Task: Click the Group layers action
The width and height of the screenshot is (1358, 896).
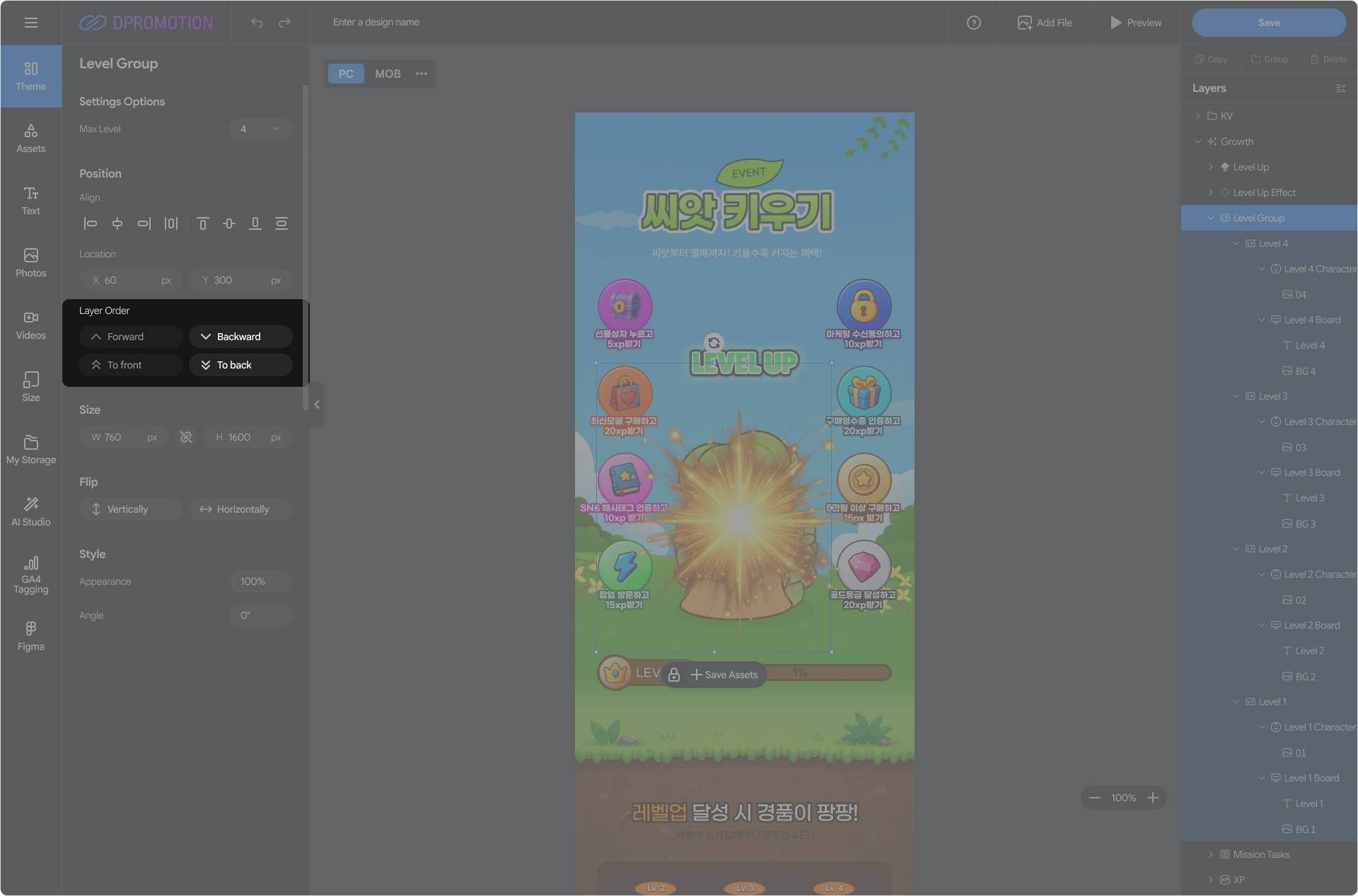Action: 1270,59
